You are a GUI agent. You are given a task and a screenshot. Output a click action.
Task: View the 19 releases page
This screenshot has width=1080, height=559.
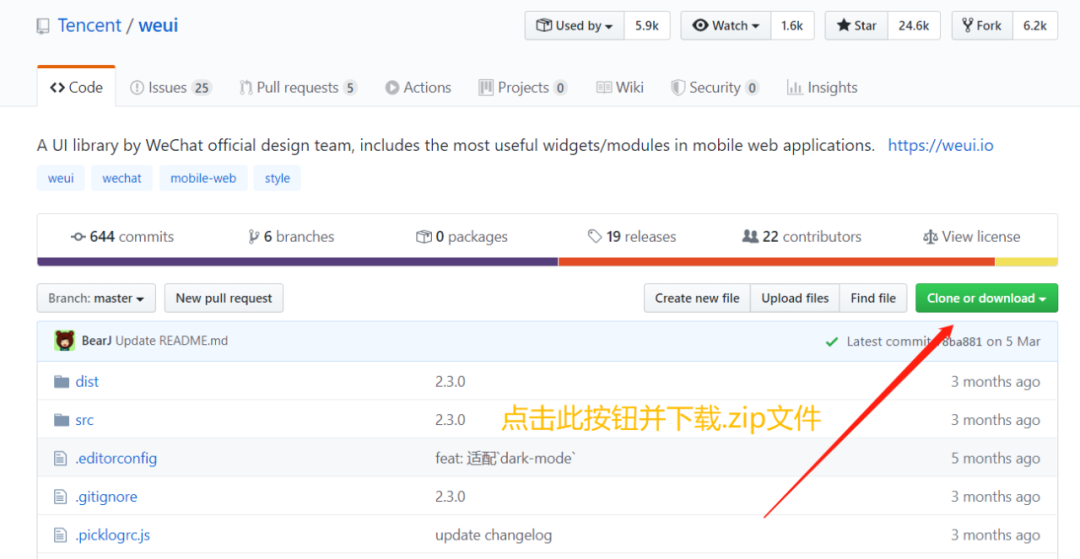pos(632,237)
